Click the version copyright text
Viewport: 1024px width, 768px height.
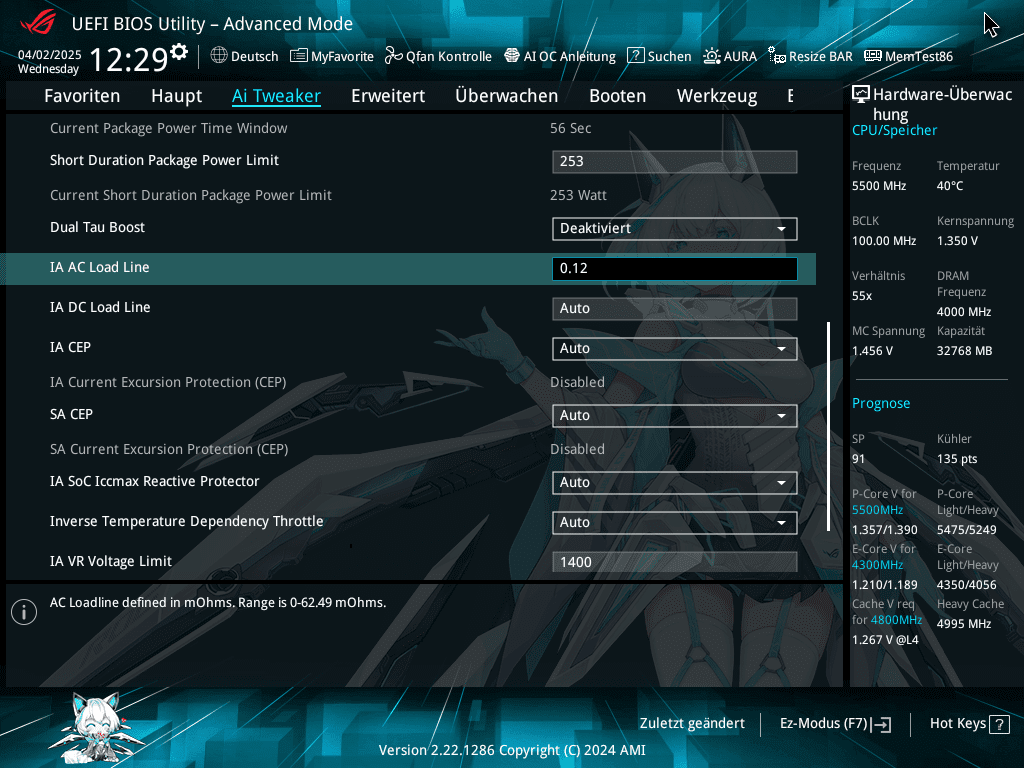tap(512, 750)
